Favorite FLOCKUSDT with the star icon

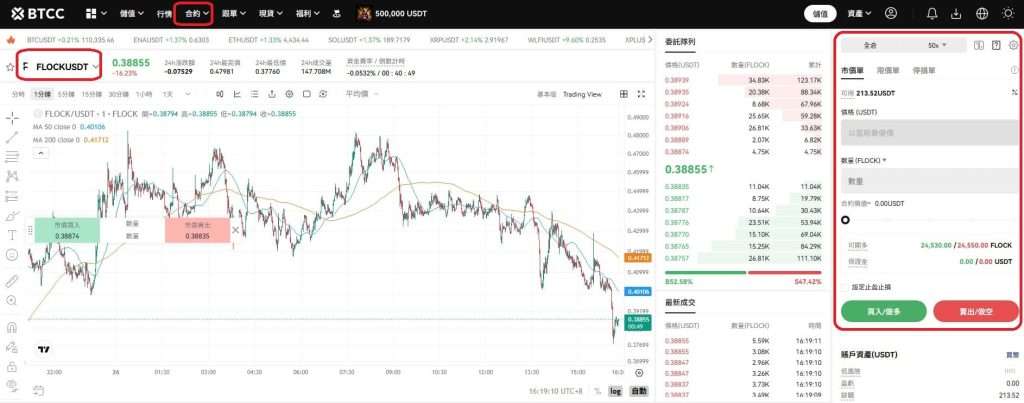(10, 67)
